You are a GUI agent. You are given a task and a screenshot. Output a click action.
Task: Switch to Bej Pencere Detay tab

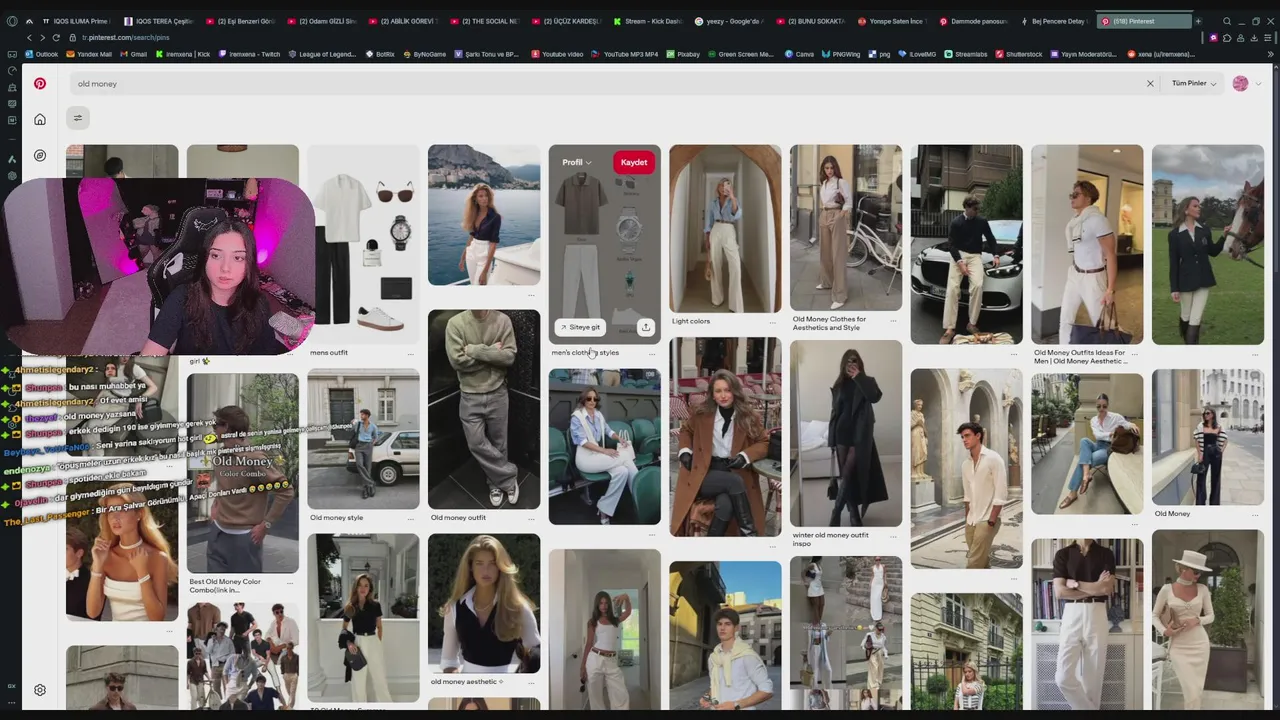1056,21
